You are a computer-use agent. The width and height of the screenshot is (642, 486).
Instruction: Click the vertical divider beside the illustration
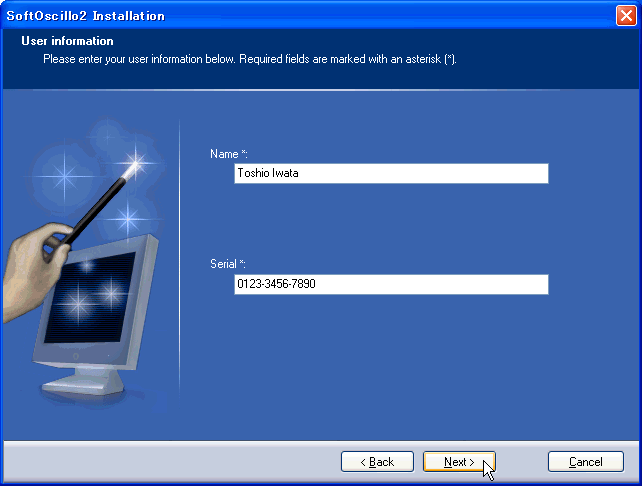[x=179, y=258]
